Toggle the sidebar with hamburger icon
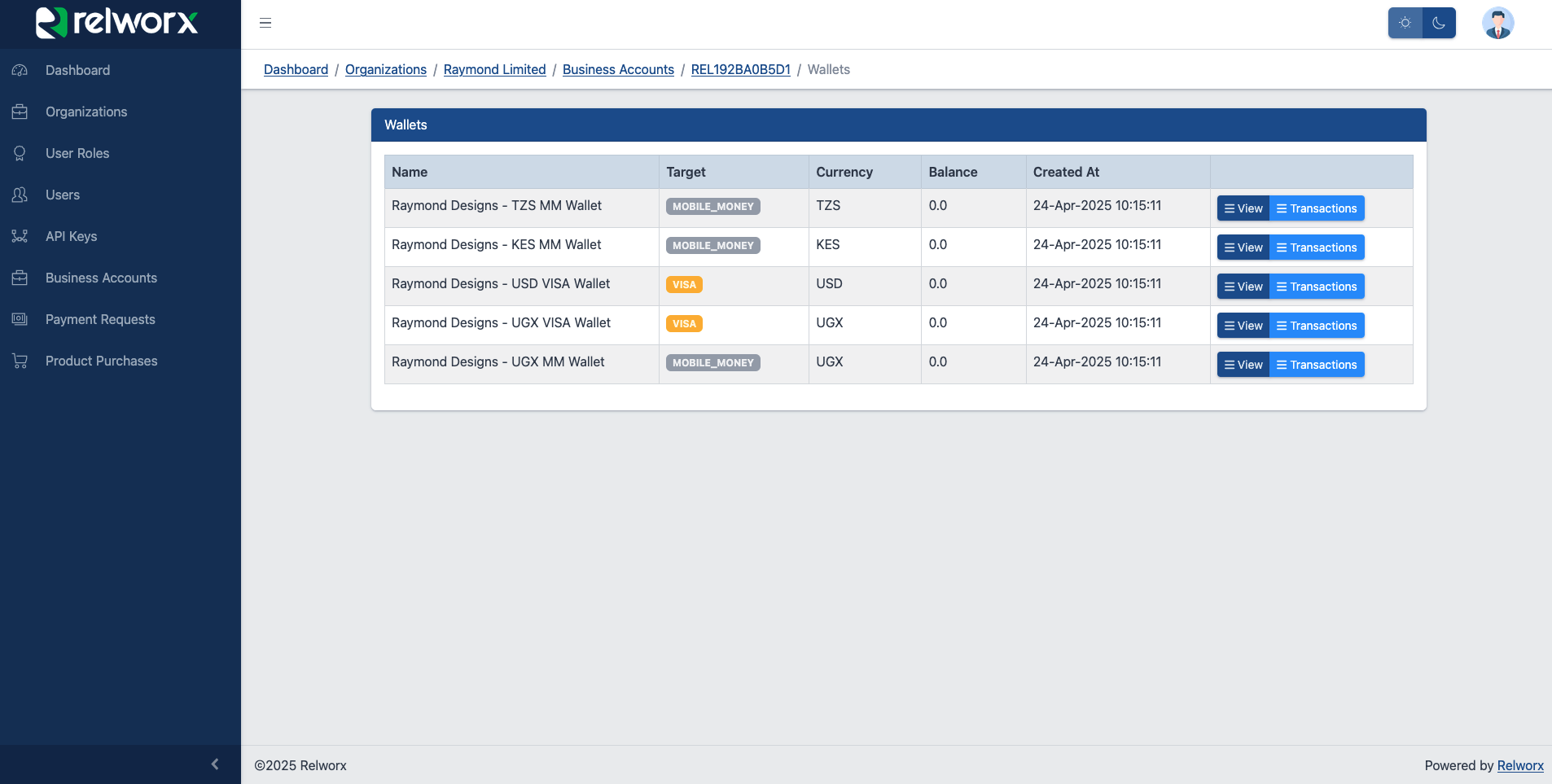Viewport: 1552px width, 784px height. [265, 23]
